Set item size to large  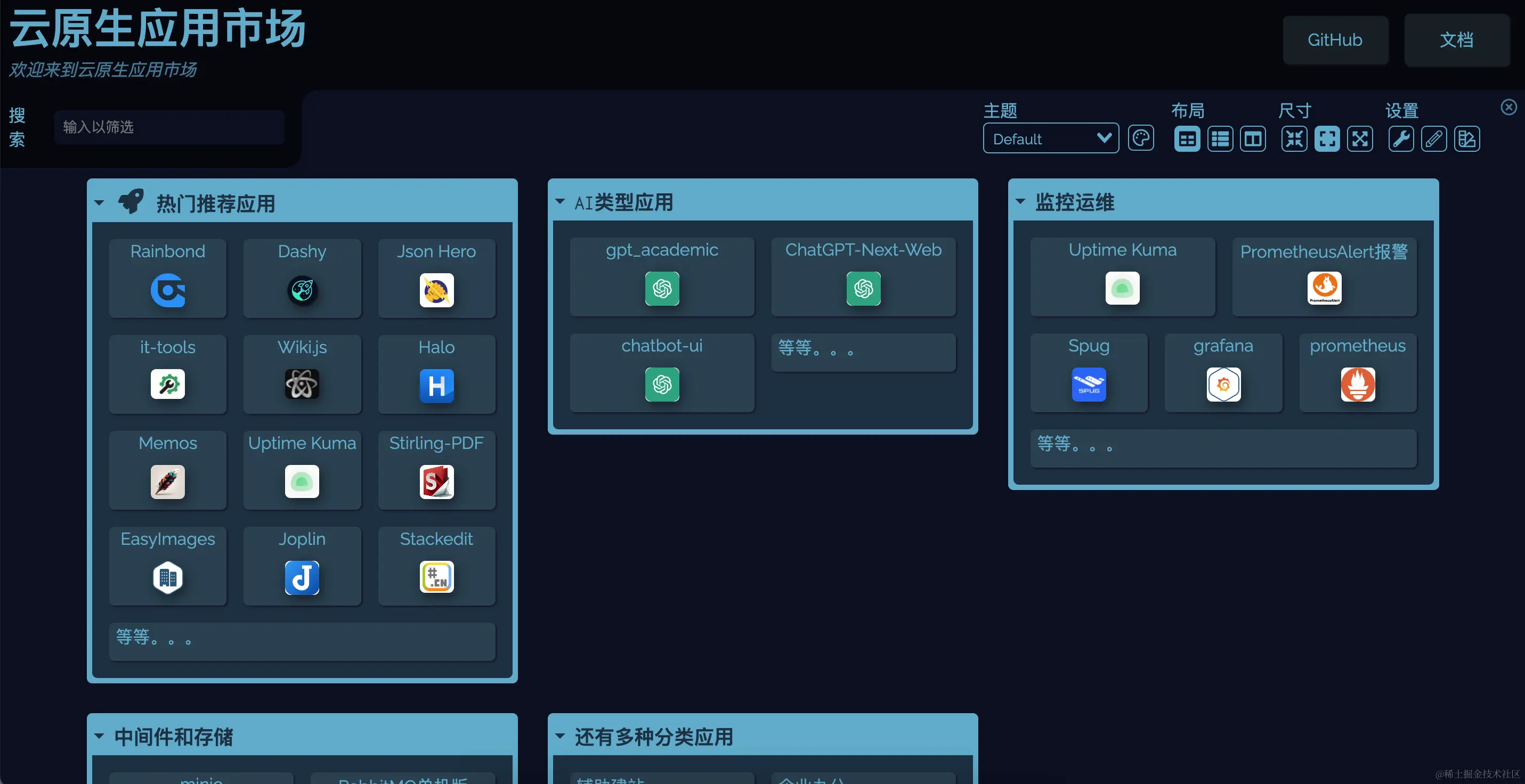coord(1360,139)
